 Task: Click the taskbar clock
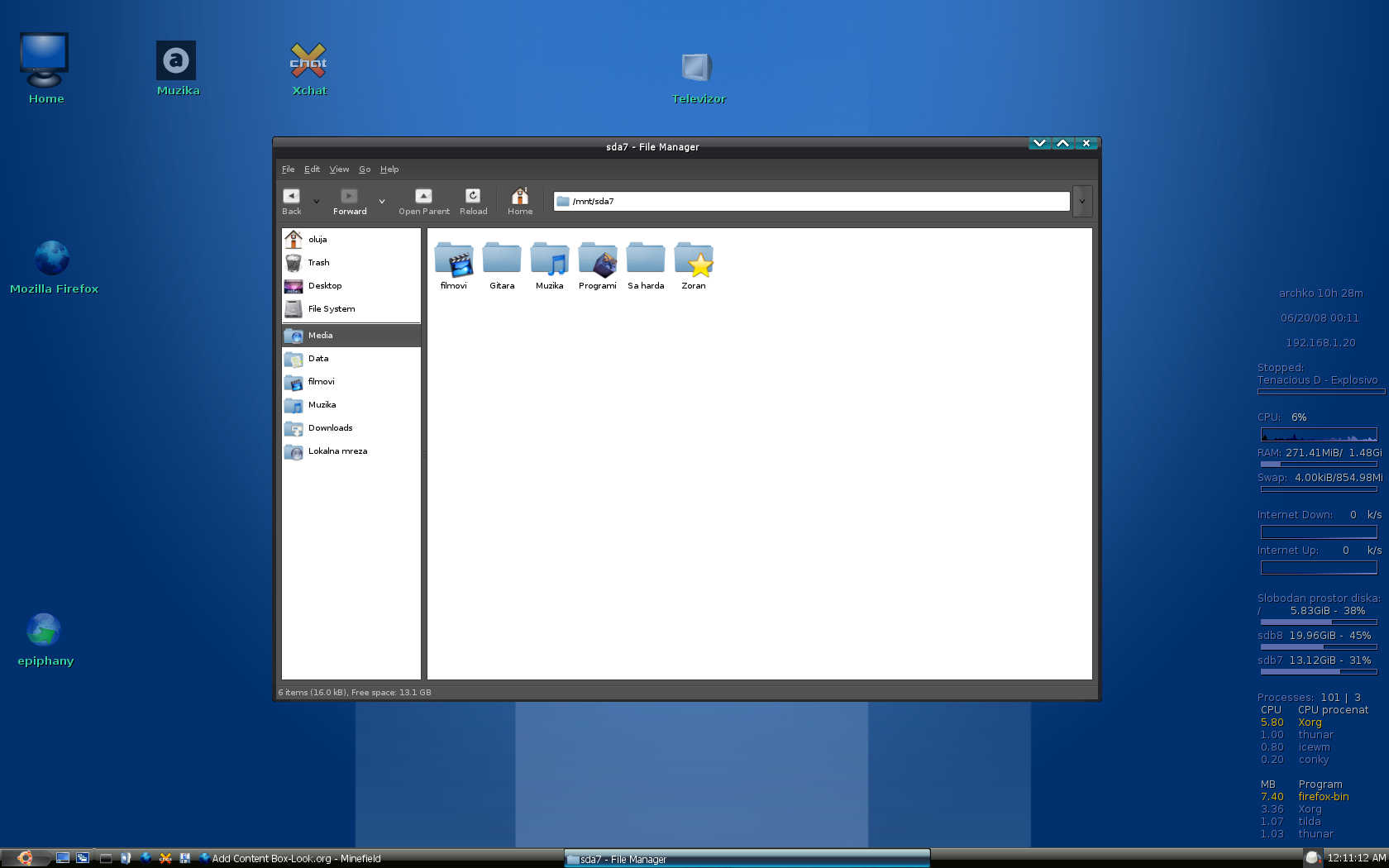[x=1356, y=859]
